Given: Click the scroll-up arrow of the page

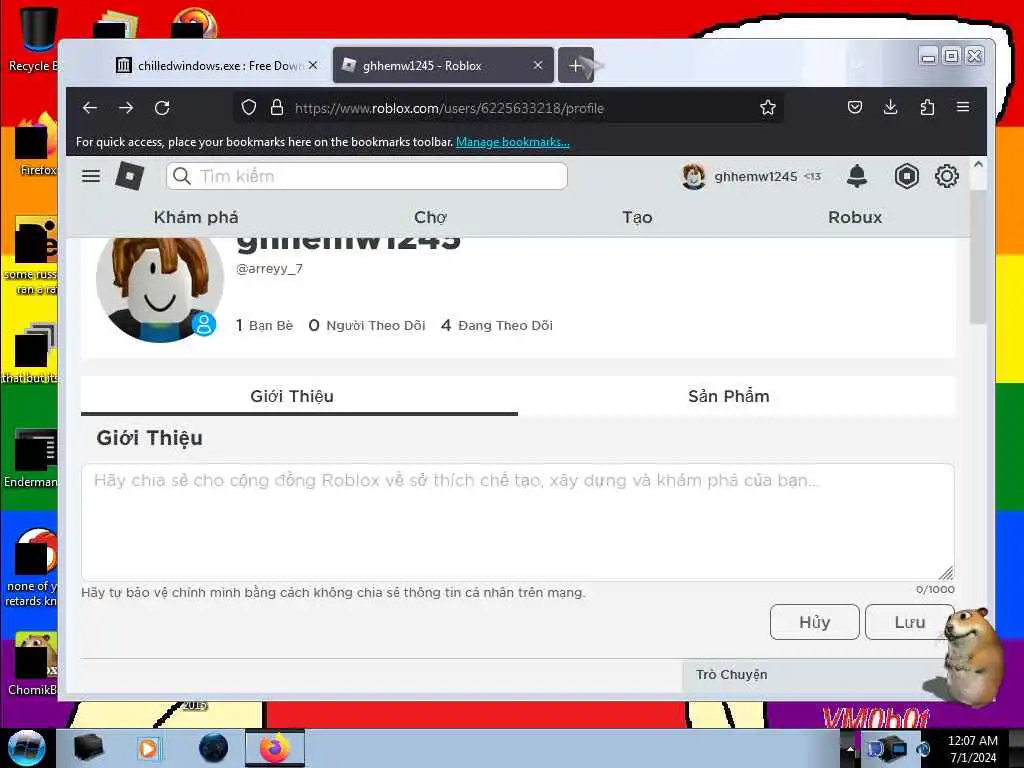Looking at the screenshot, I should click(978, 165).
